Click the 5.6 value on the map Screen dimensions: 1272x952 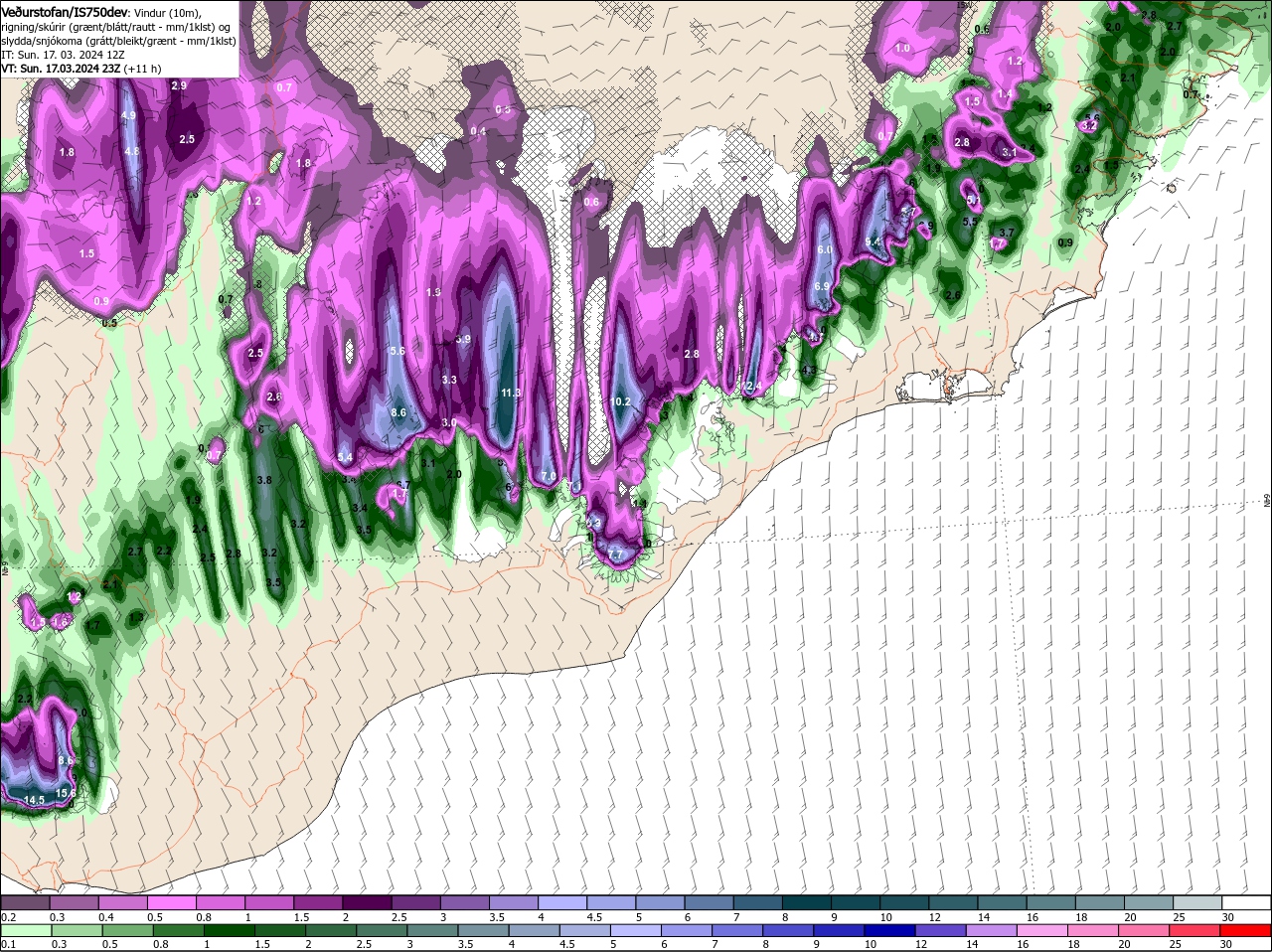coord(397,351)
